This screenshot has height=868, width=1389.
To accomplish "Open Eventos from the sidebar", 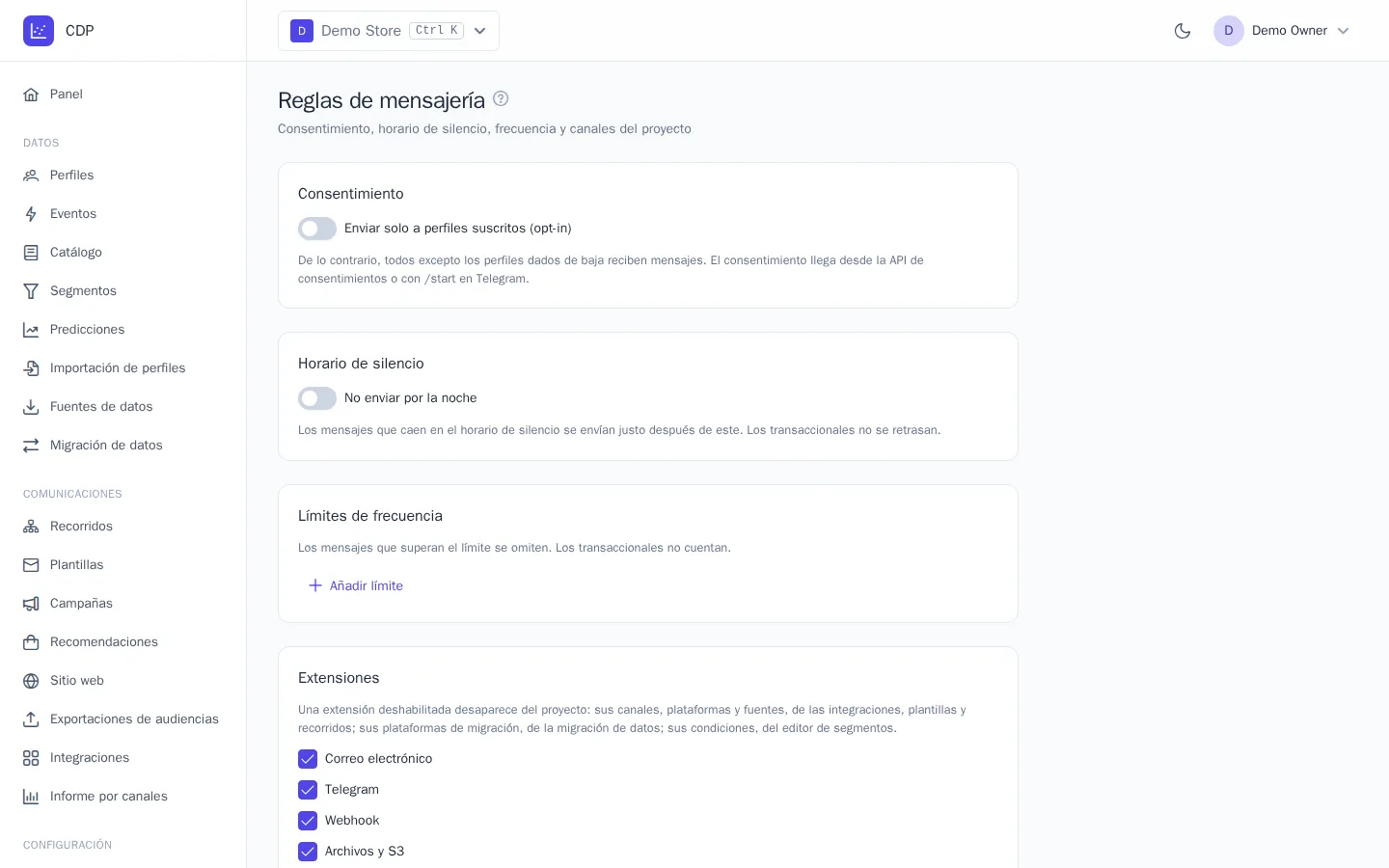I will (123, 214).
